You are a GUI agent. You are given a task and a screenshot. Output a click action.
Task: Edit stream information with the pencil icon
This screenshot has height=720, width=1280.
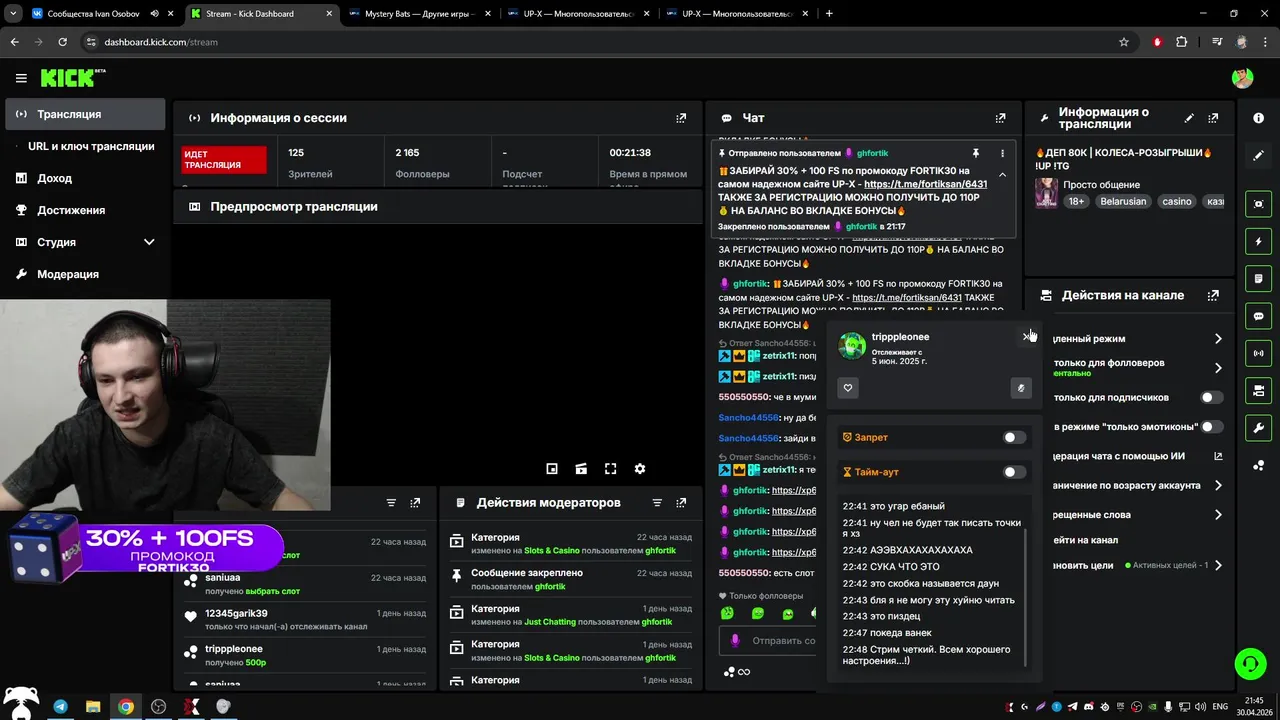click(1189, 118)
